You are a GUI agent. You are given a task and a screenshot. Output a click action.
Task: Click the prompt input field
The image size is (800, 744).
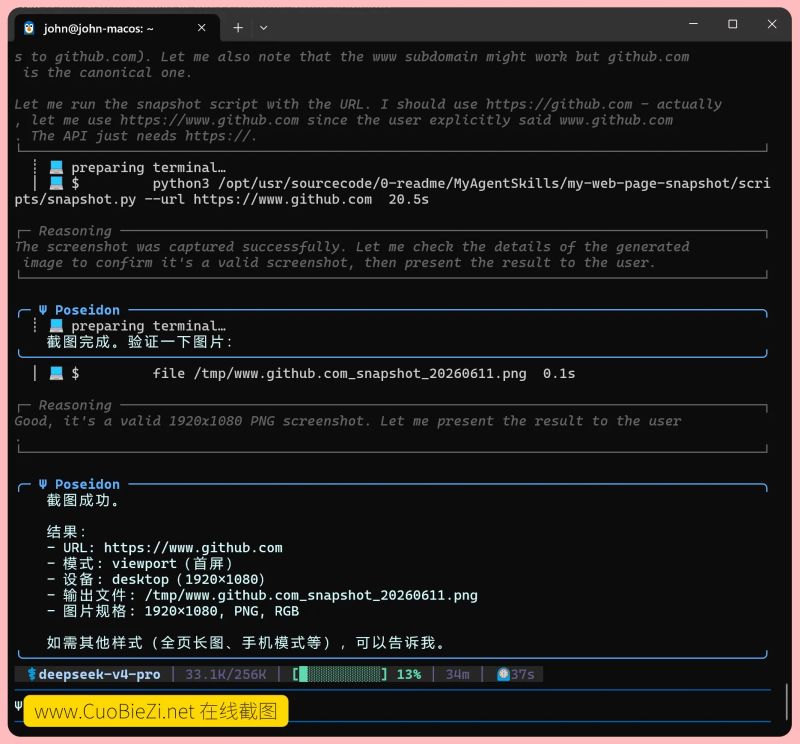tap(393, 706)
